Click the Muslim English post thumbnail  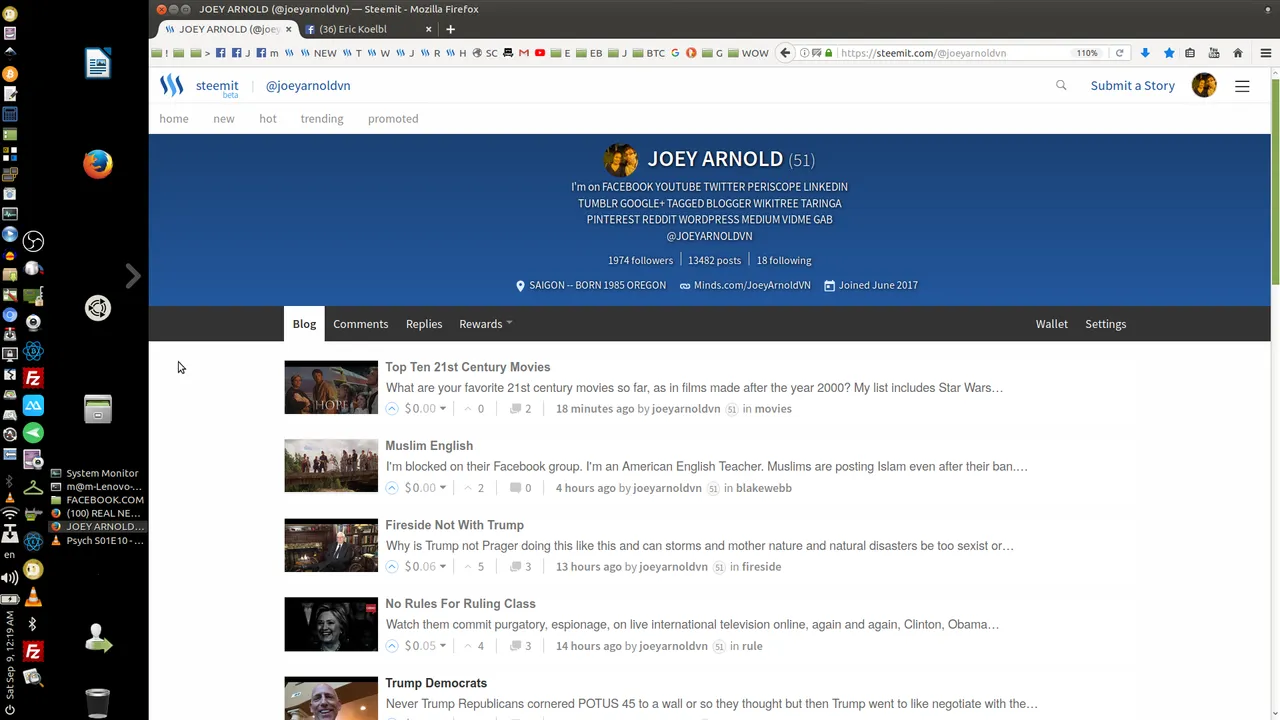pos(331,466)
